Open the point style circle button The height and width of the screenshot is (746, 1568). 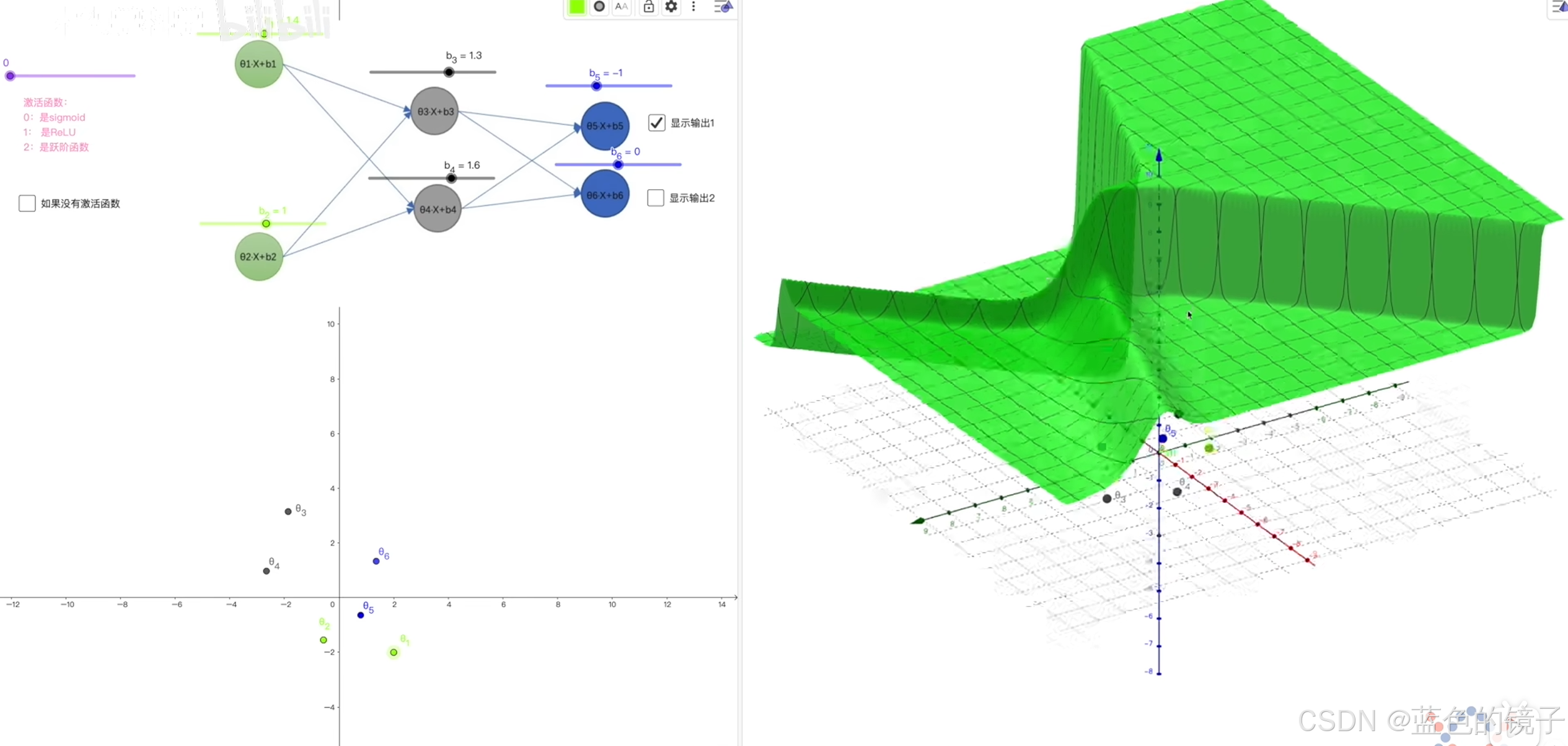click(599, 7)
